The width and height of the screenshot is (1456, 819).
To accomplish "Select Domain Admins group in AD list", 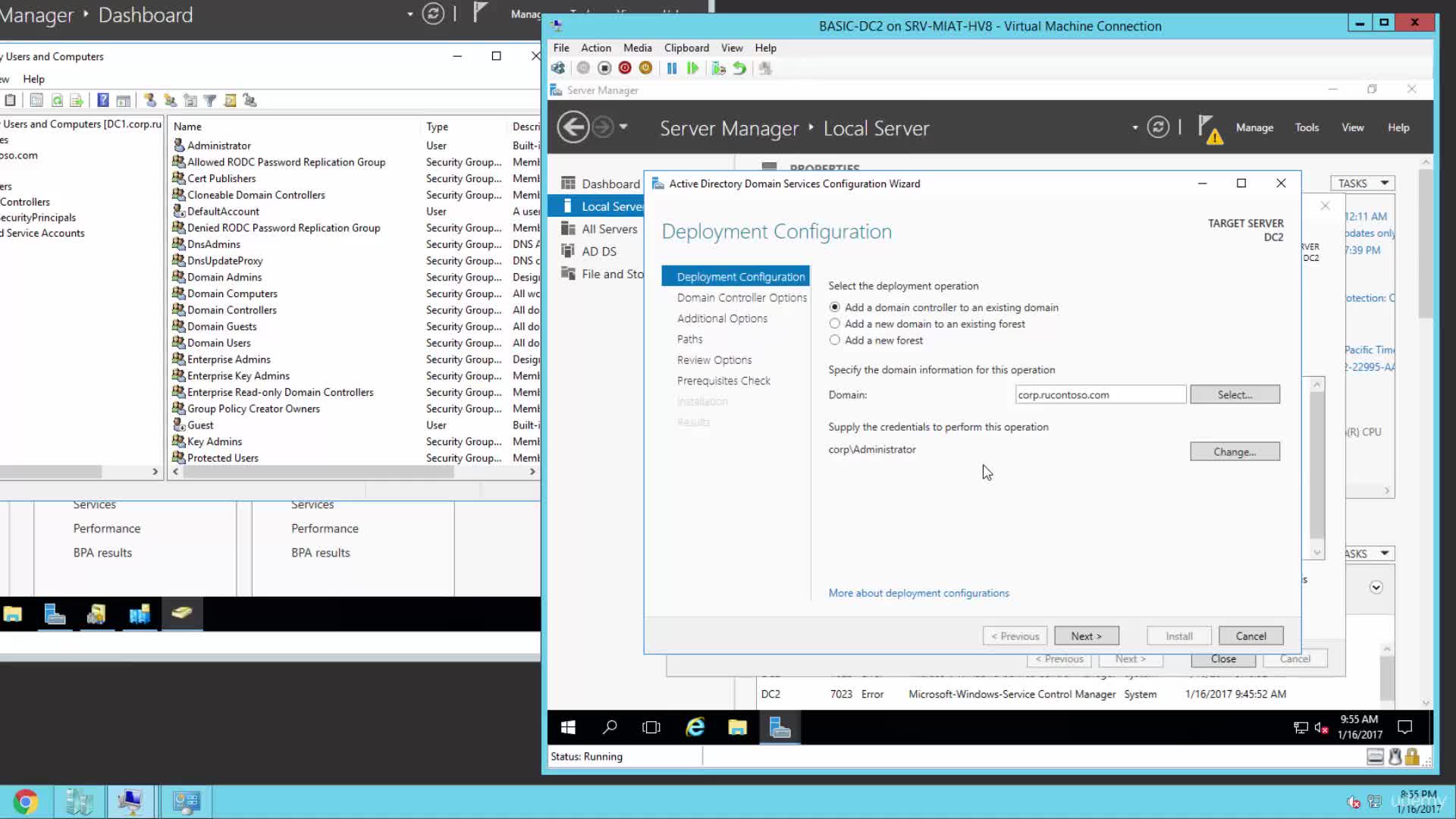I will [224, 277].
